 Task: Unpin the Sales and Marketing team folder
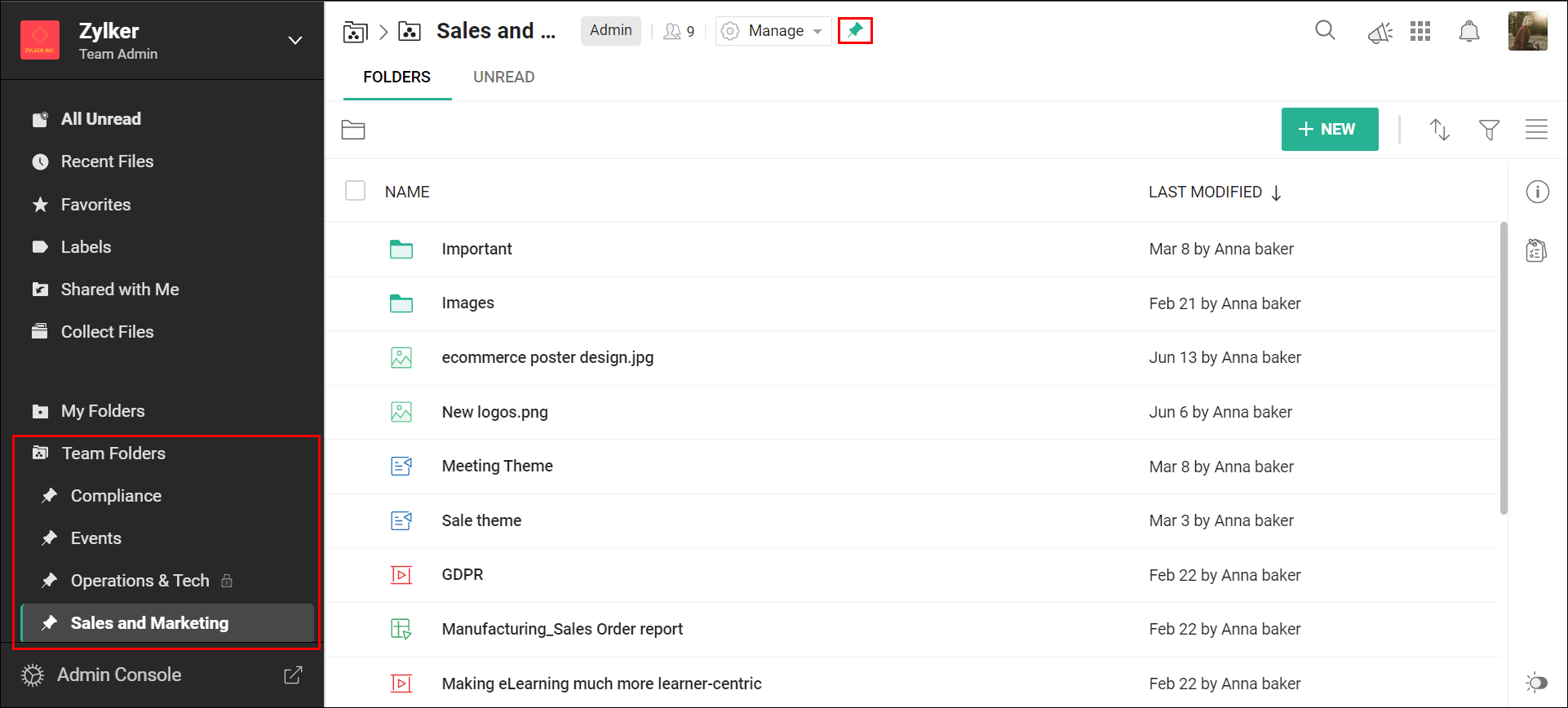(x=855, y=31)
